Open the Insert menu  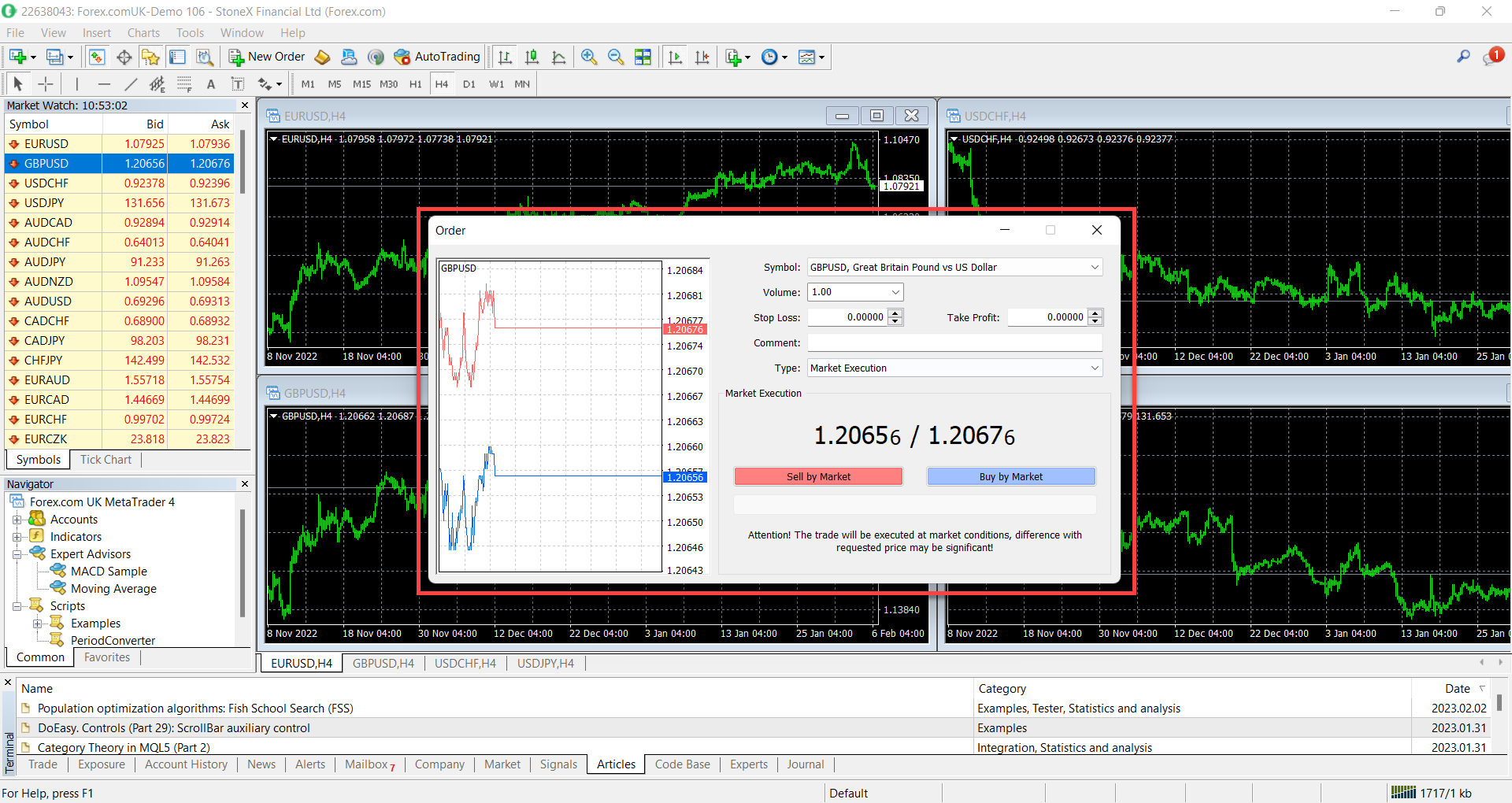click(x=97, y=33)
